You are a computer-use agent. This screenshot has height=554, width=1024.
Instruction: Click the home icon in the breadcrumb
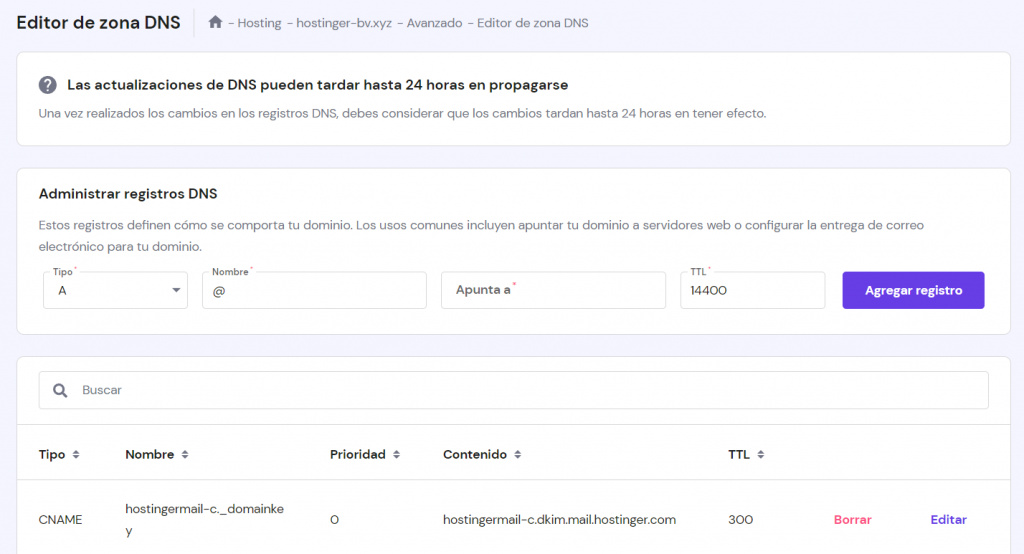(x=215, y=22)
